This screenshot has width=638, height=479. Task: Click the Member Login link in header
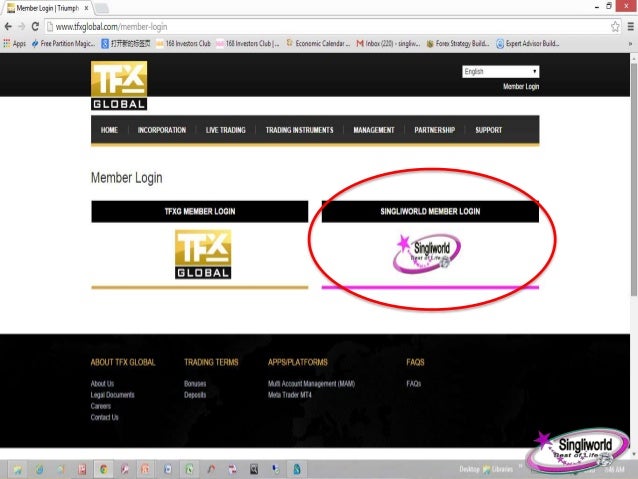tap(521, 86)
